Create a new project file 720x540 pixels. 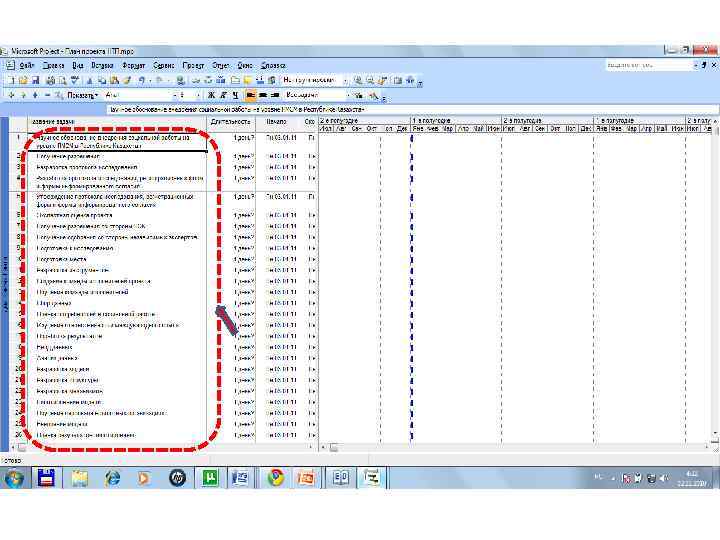(x=11, y=80)
